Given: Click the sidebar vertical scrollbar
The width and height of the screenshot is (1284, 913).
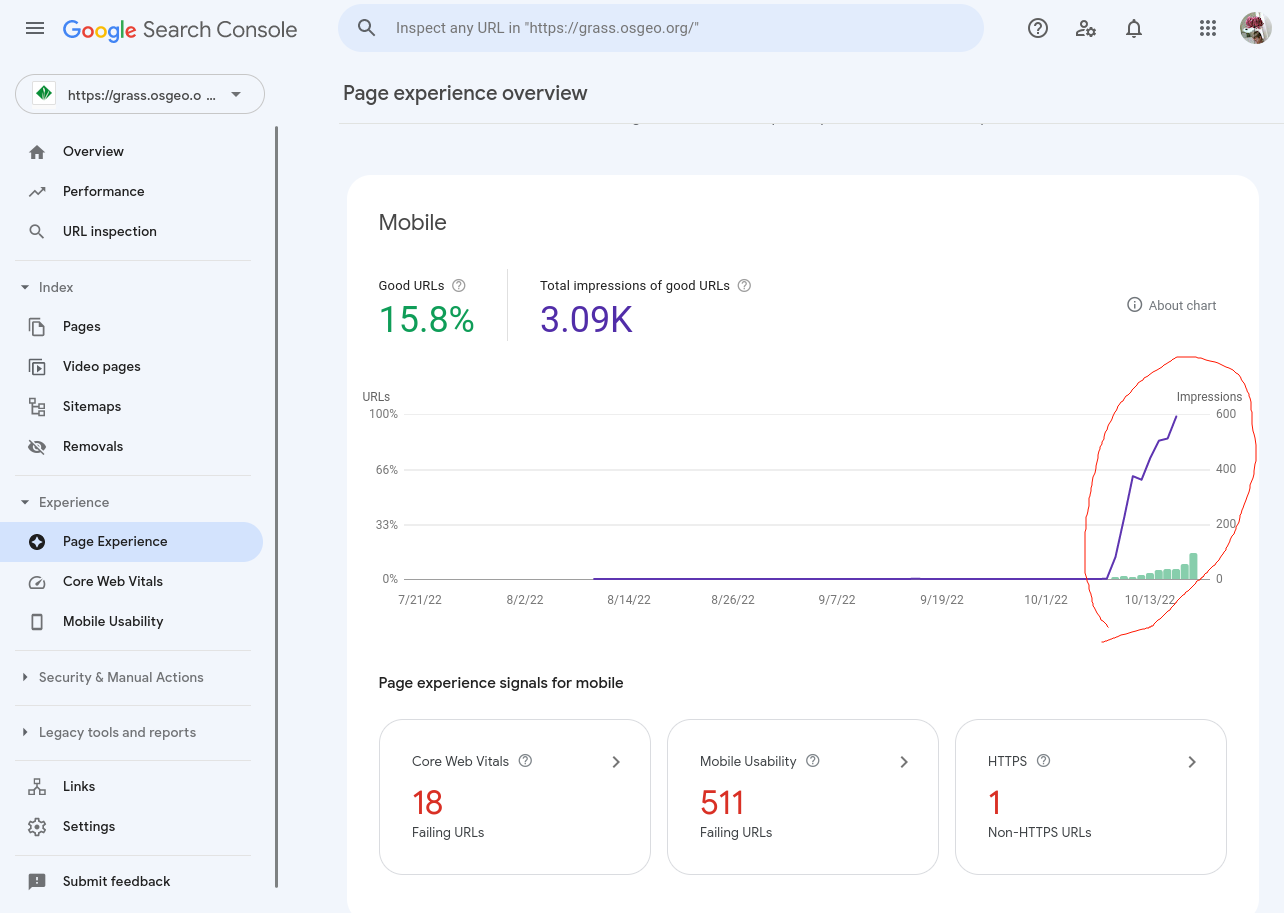Looking at the screenshot, I should click(x=277, y=506).
